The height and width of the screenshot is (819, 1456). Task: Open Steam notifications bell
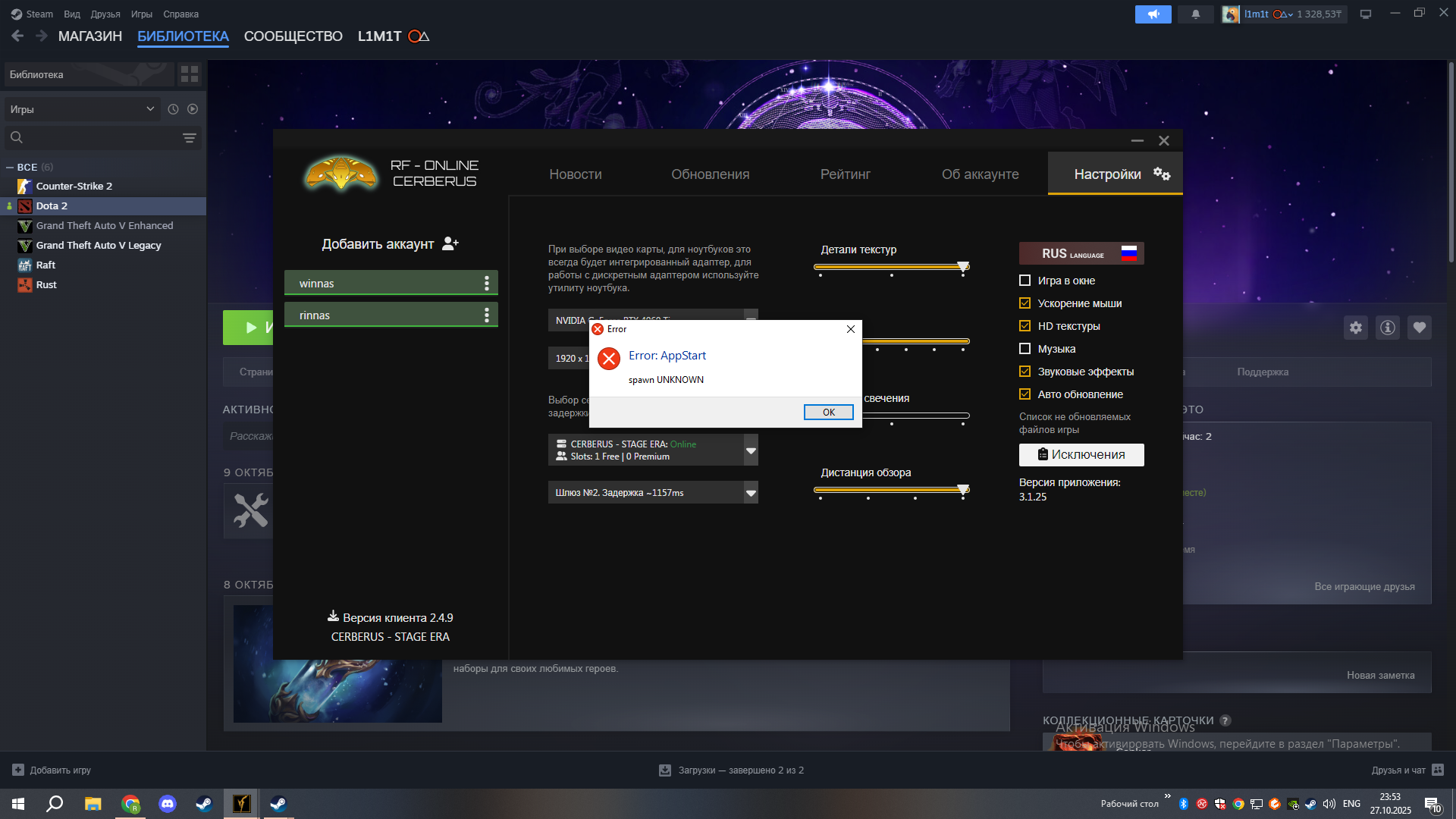click(x=1196, y=14)
